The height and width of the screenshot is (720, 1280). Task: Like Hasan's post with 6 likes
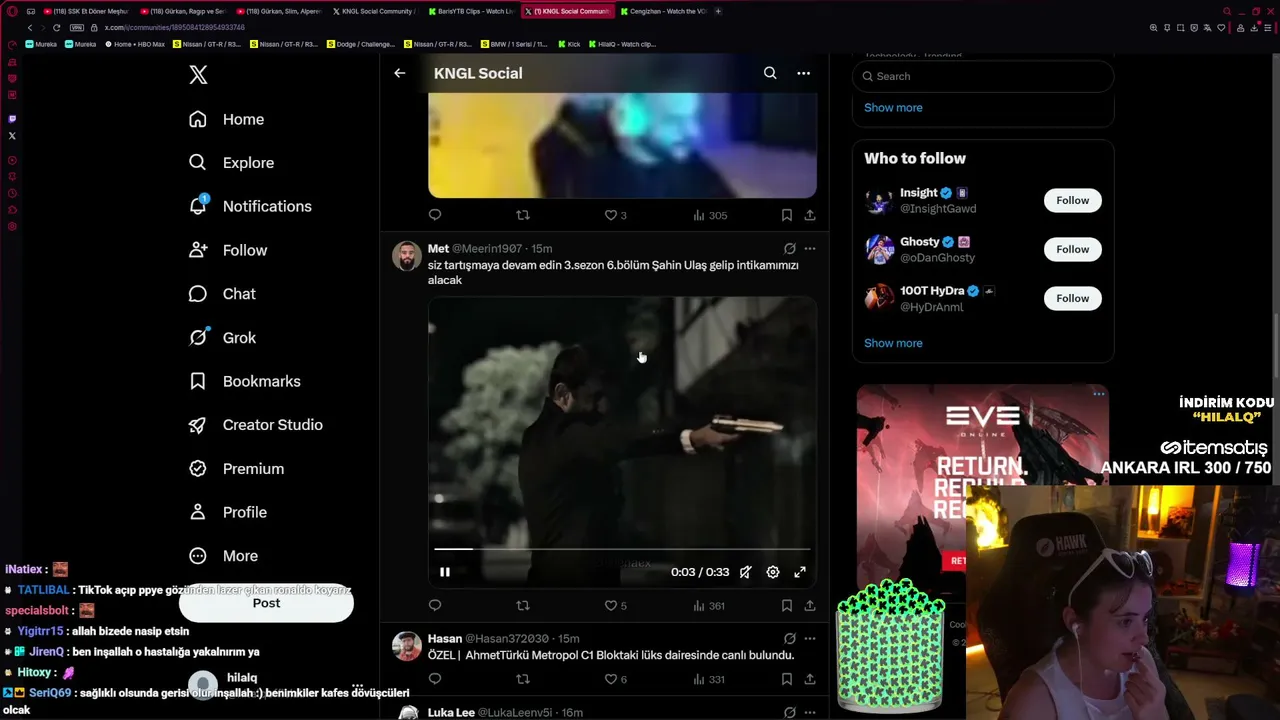click(615, 679)
